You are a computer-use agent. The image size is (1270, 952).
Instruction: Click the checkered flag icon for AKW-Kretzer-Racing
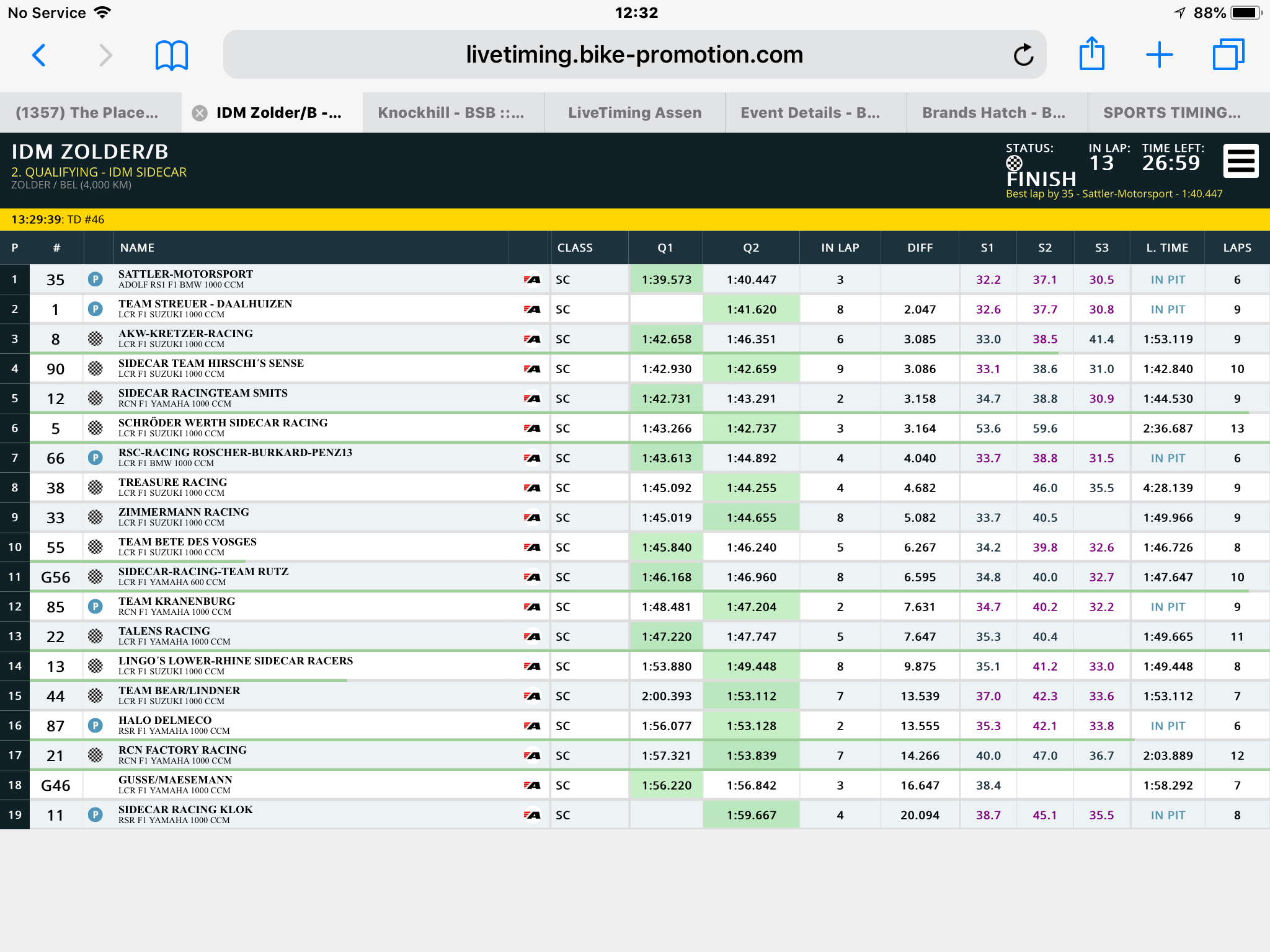[x=95, y=339]
